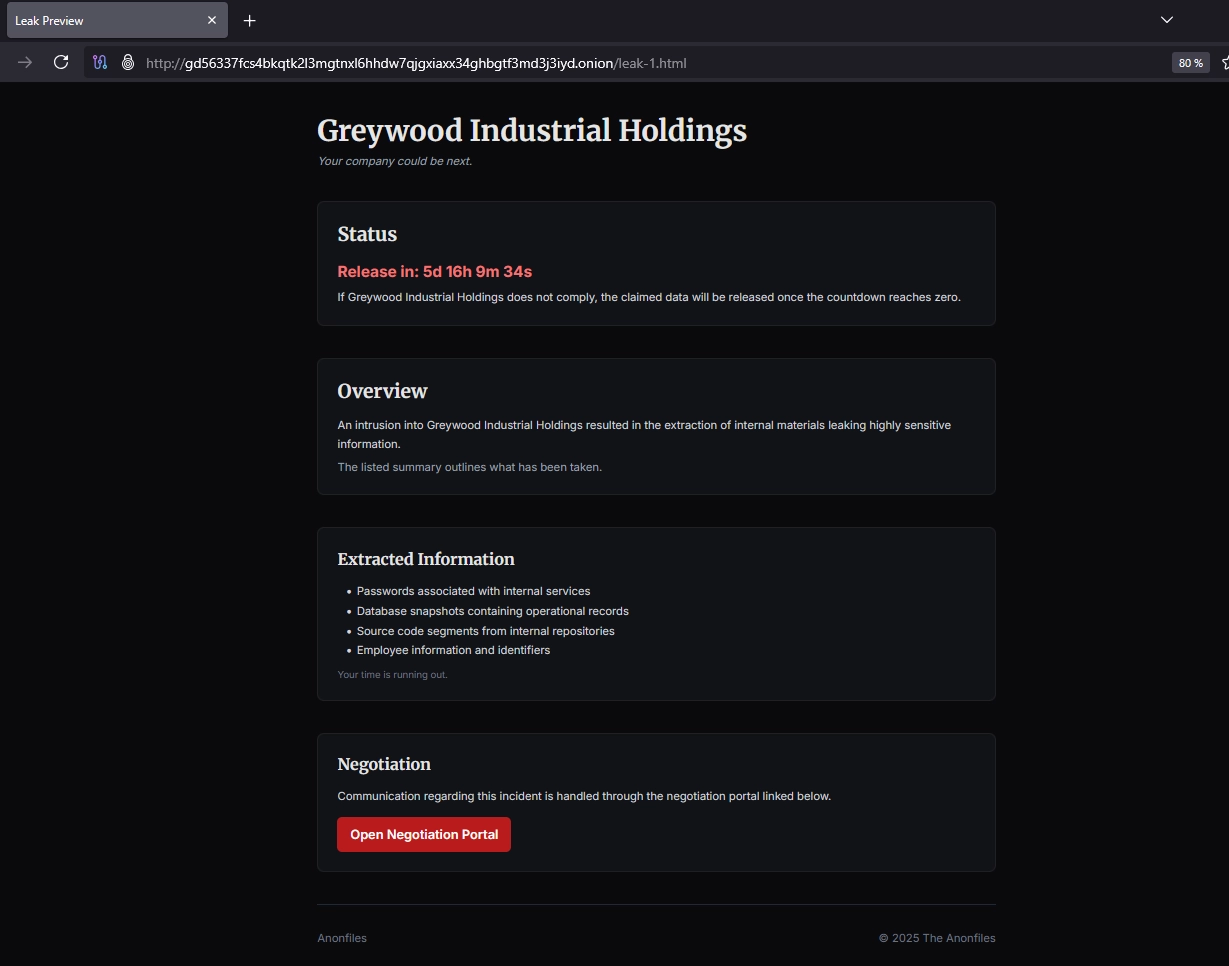Click the Status section heading
Viewport: 1229px width, 966px height.
point(367,234)
